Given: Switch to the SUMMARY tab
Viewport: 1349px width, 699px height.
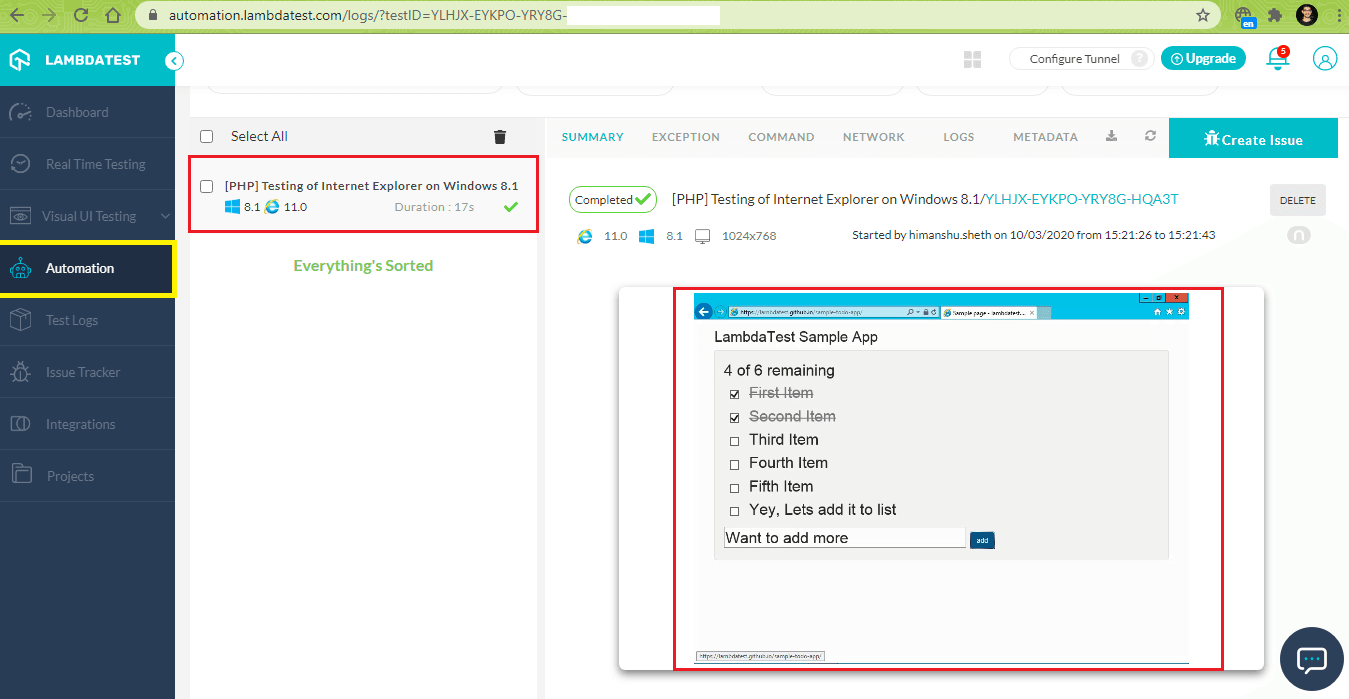Looking at the screenshot, I should pyautogui.click(x=592, y=137).
